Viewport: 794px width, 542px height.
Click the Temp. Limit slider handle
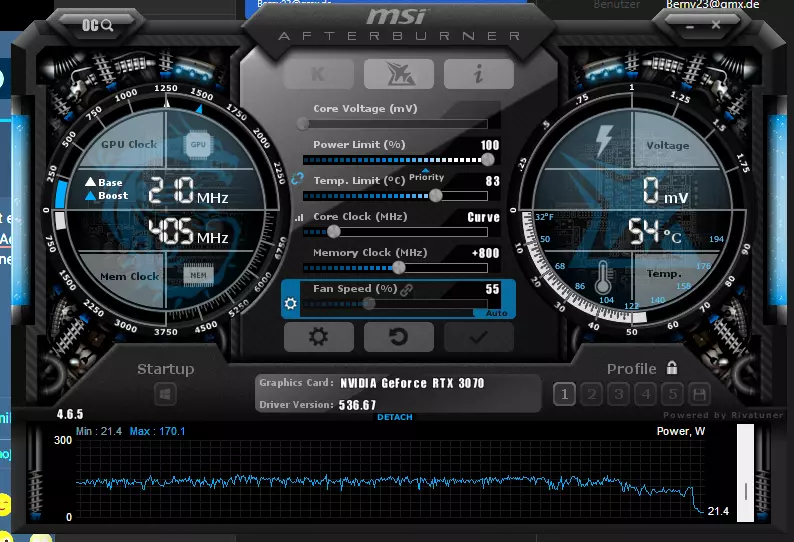pyautogui.click(x=435, y=196)
